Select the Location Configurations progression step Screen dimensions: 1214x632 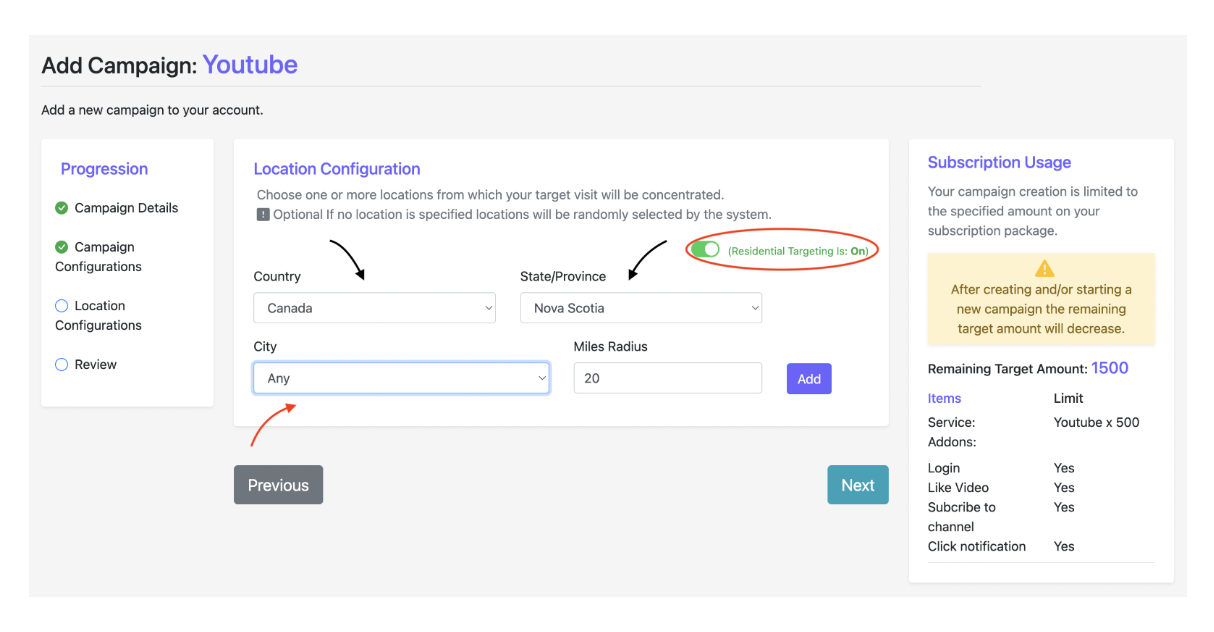(x=98, y=316)
